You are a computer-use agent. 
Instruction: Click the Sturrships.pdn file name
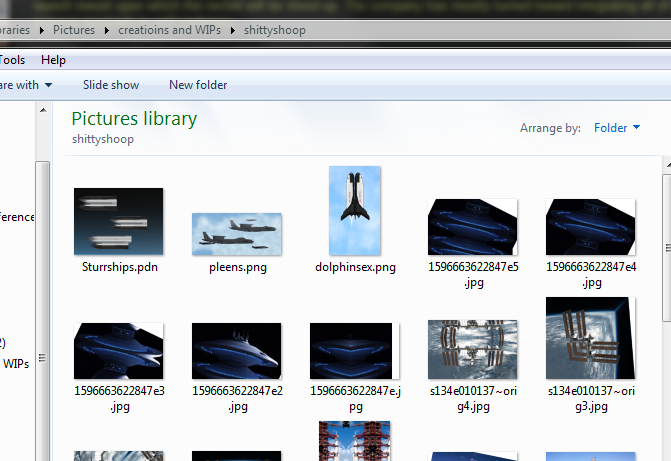click(x=120, y=267)
